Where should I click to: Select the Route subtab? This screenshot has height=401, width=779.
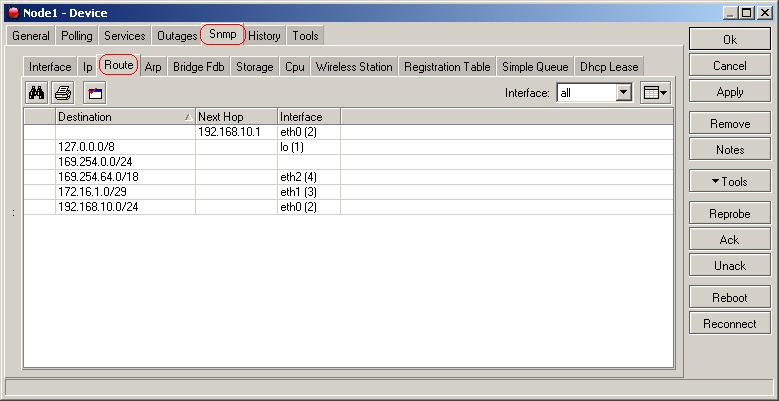tap(119, 65)
